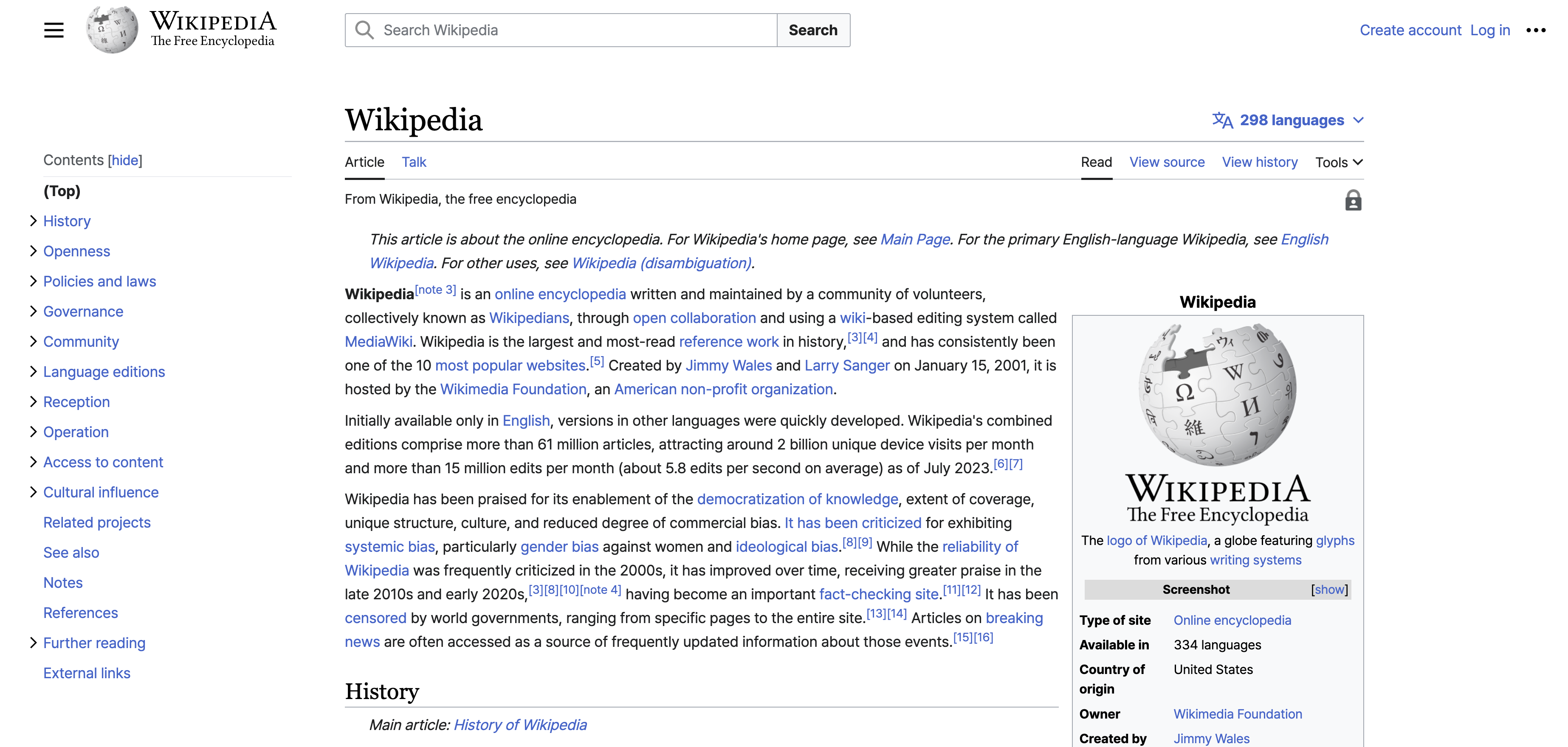
Task: Open the View history tab
Action: pyautogui.click(x=1259, y=162)
